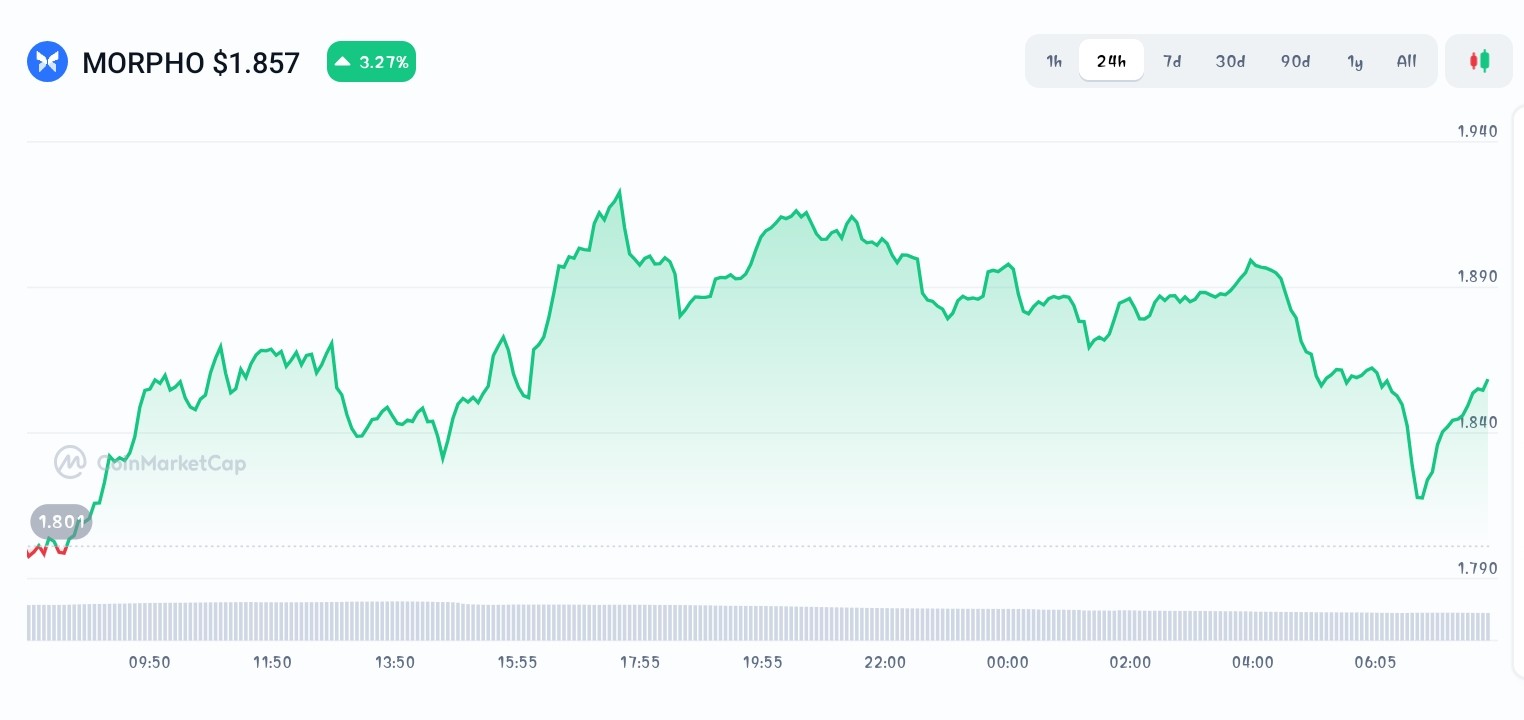Click the 19:55 time axis label

tap(762, 662)
